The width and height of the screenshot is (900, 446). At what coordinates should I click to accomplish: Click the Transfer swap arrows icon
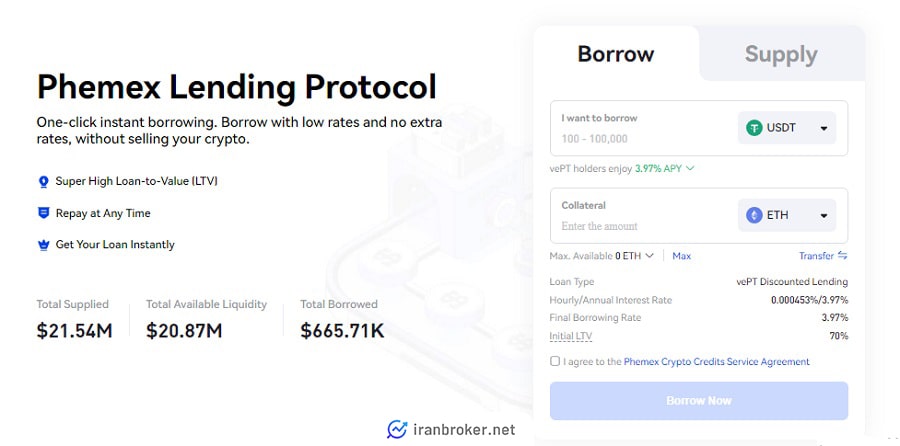(843, 255)
